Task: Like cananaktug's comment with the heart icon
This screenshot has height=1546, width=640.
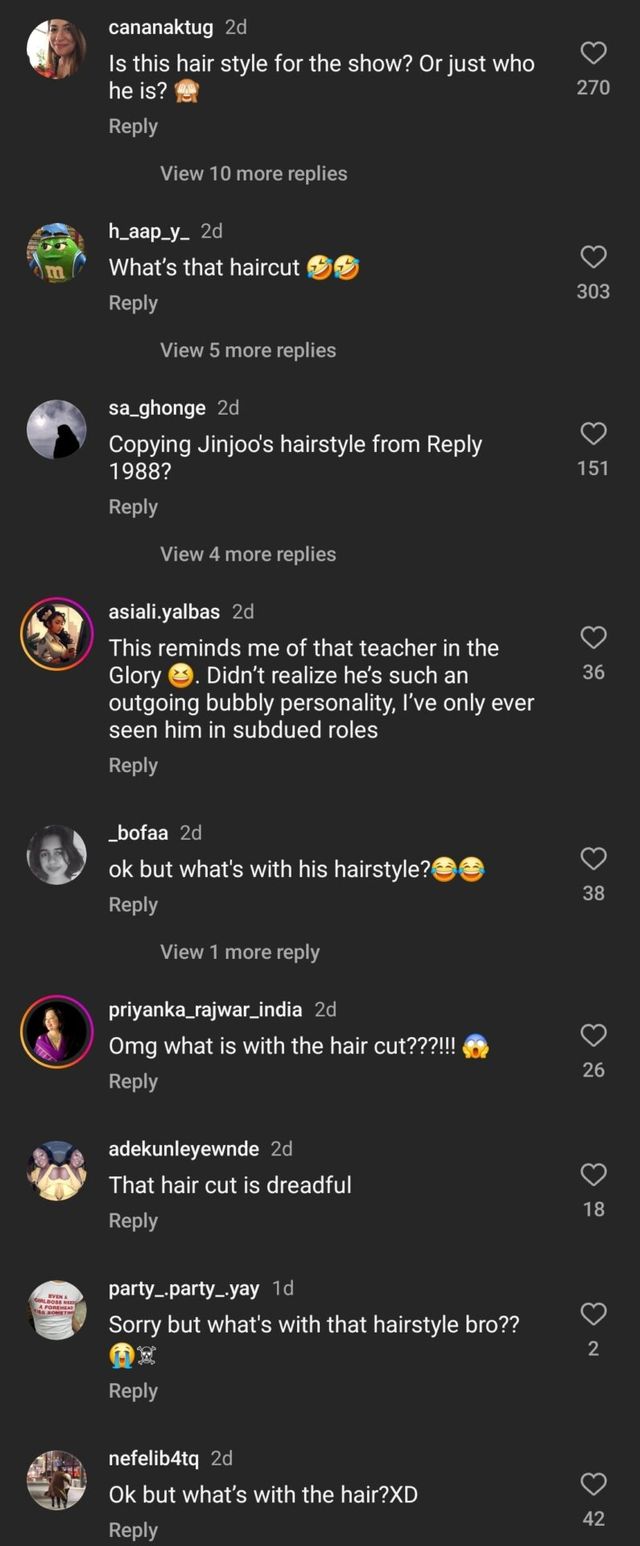Action: pyautogui.click(x=593, y=53)
